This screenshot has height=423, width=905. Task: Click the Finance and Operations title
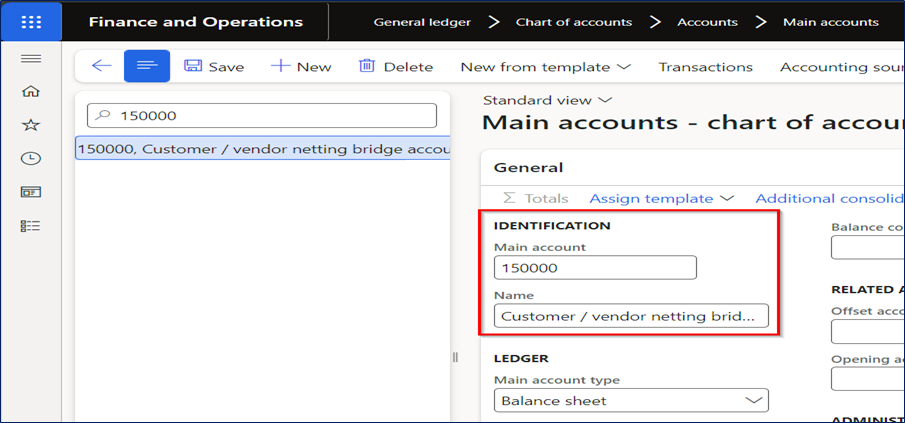[x=196, y=22]
